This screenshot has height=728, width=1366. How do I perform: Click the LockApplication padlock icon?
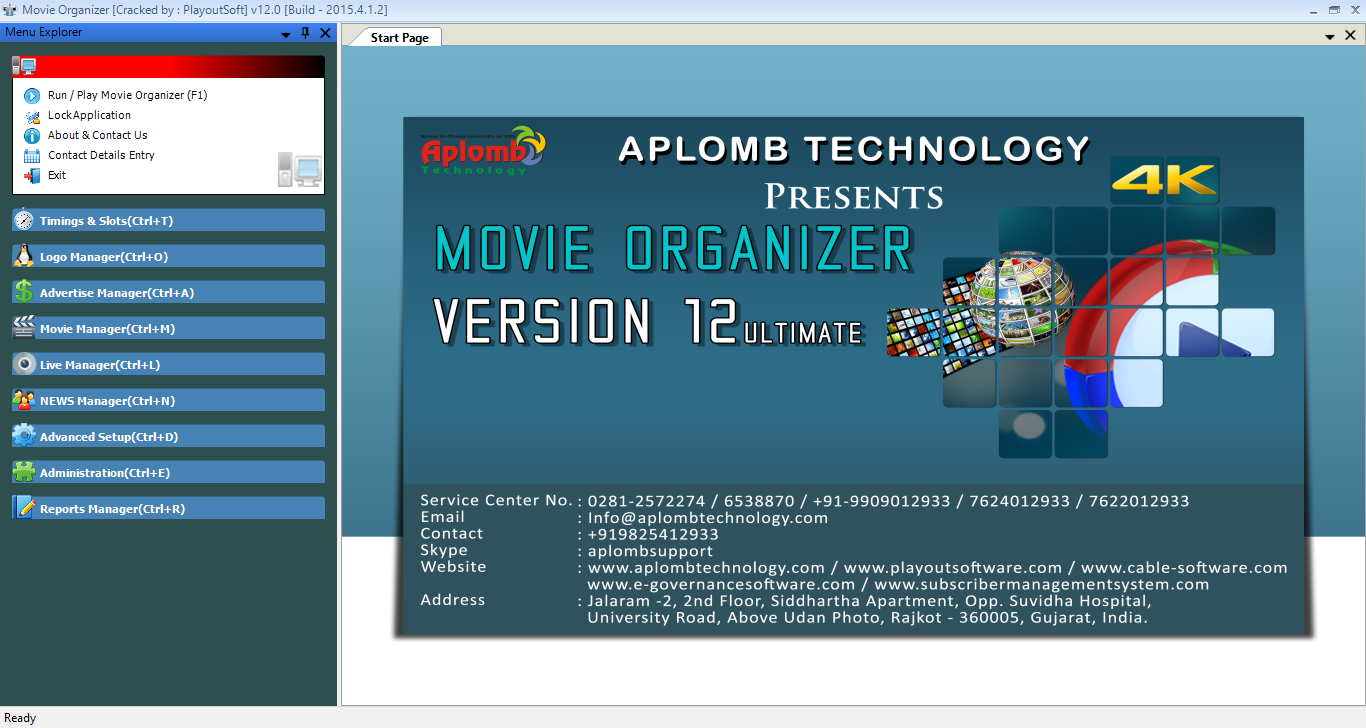[33, 115]
